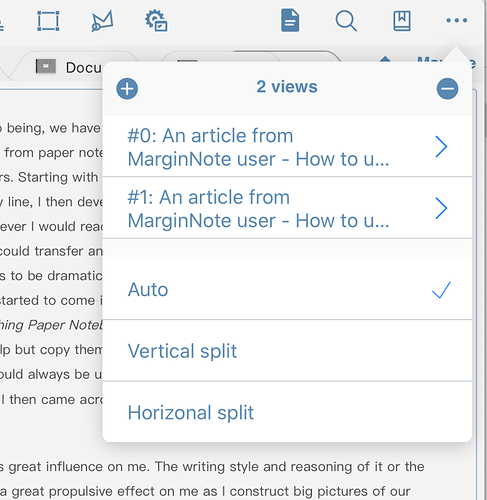Open search with magnifier icon
This screenshot has height=500, width=487.
tap(346, 21)
